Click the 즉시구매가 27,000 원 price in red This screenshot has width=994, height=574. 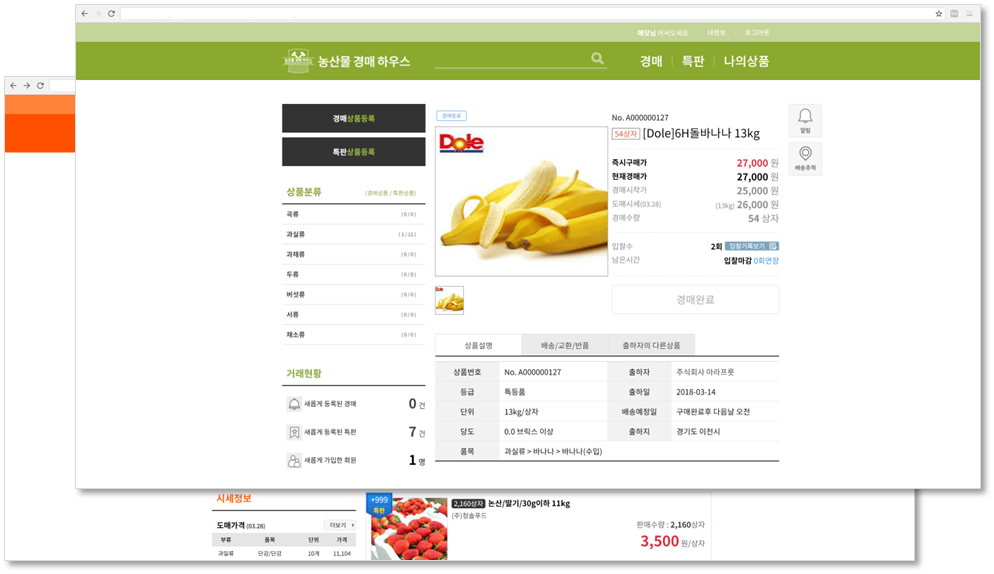(758, 163)
